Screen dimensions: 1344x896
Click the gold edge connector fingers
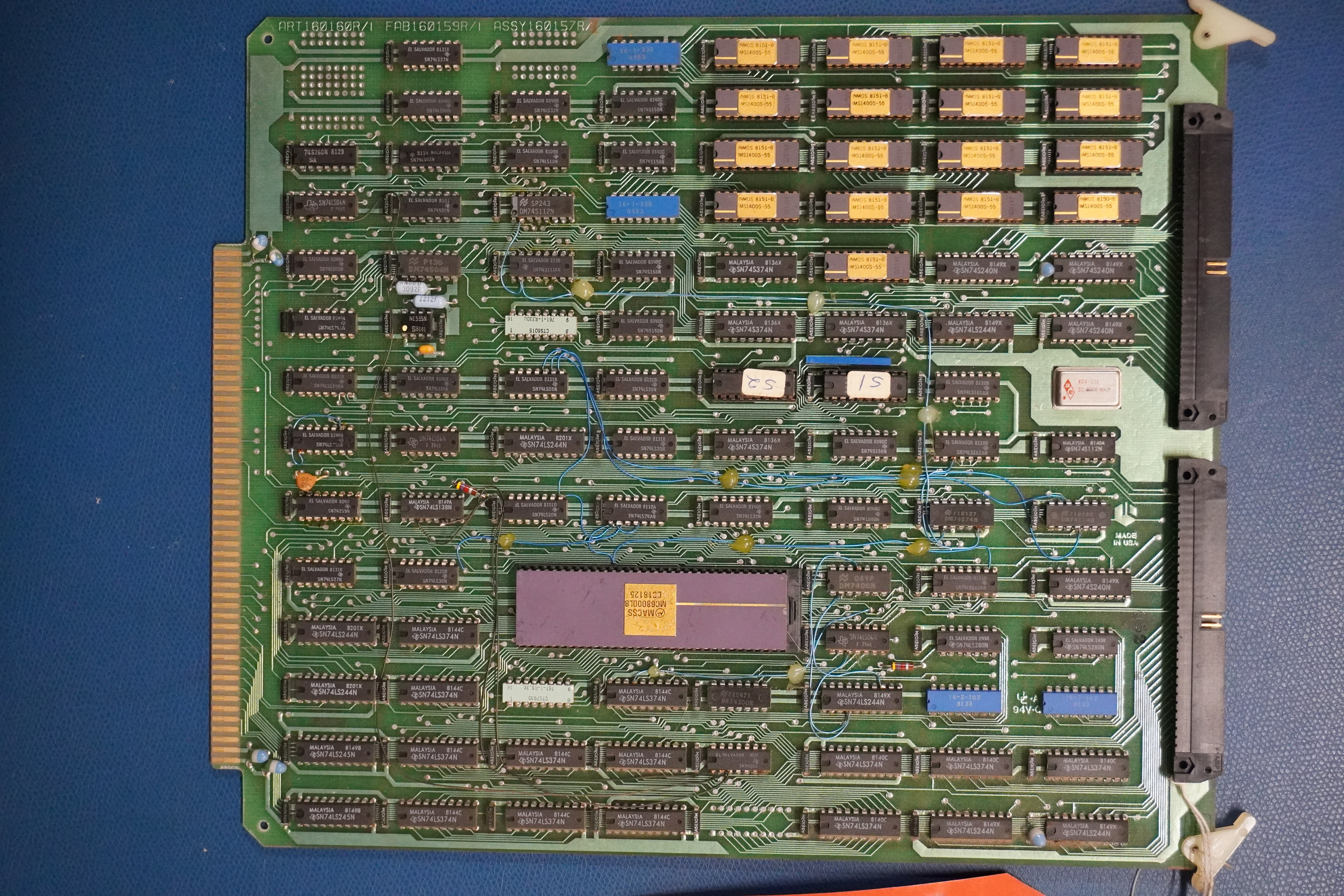[x=227, y=506]
